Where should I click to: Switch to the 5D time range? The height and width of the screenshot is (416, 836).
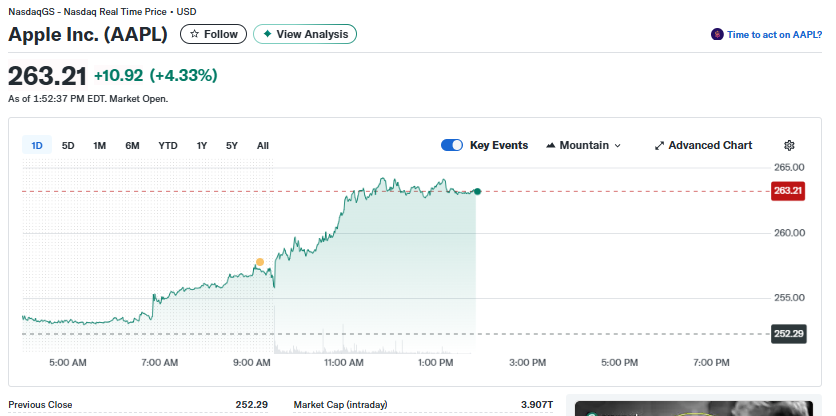(x=68, y=145)
